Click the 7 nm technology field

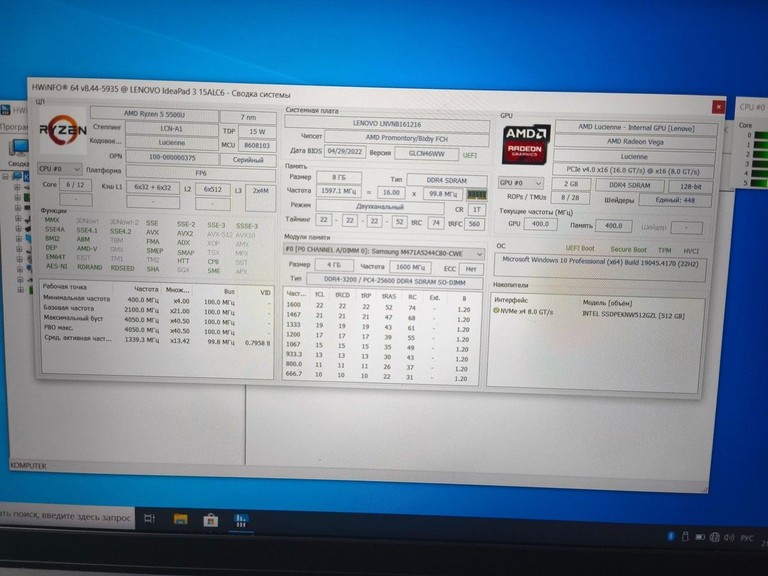[x=248, y=117]
